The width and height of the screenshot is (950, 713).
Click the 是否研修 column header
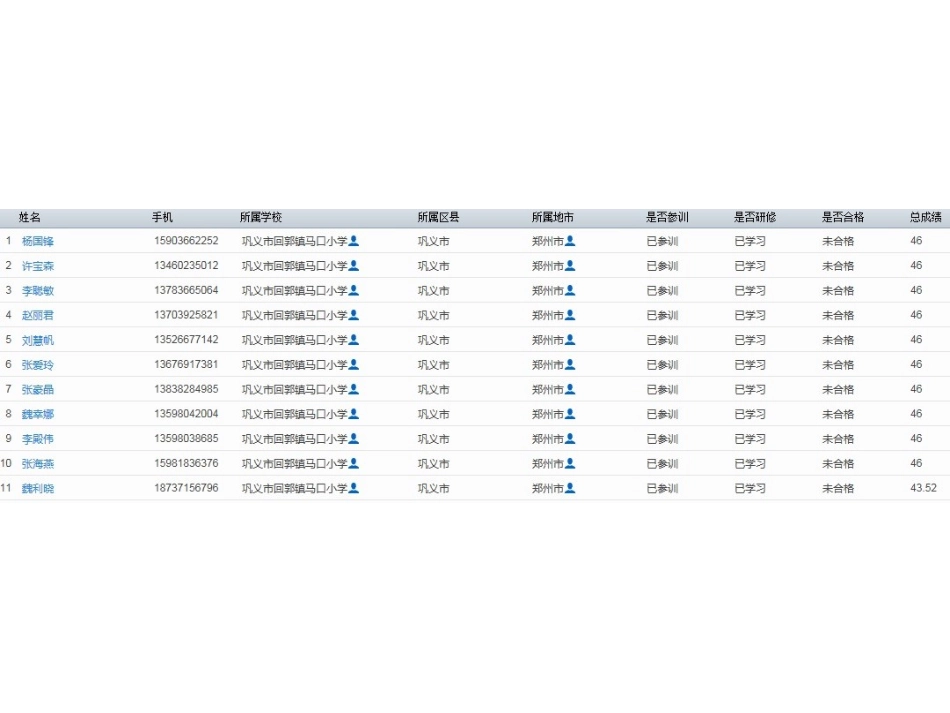coord(755,217)
